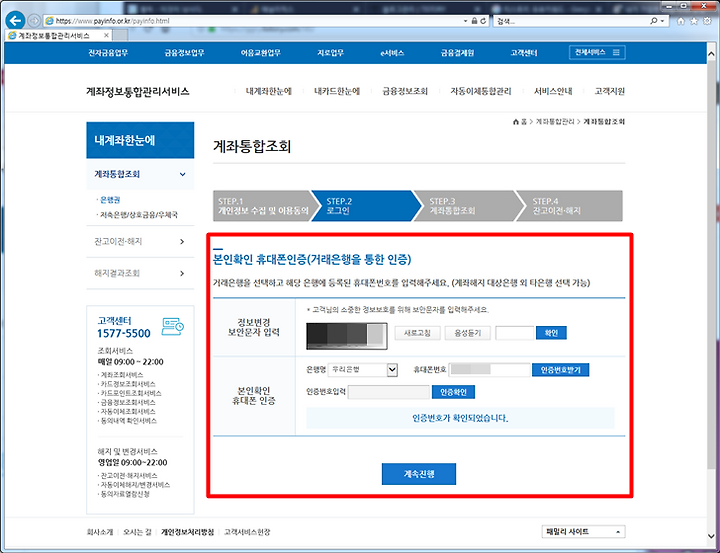Image resolution: width=720 pixels, height=553 pixels.
Task: Click the 계좌정보통합관리서비스 site logo
Action: point(138,91)
